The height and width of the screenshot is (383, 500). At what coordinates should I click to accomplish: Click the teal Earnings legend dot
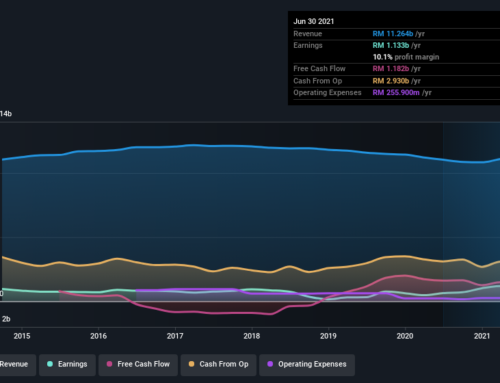50,364
